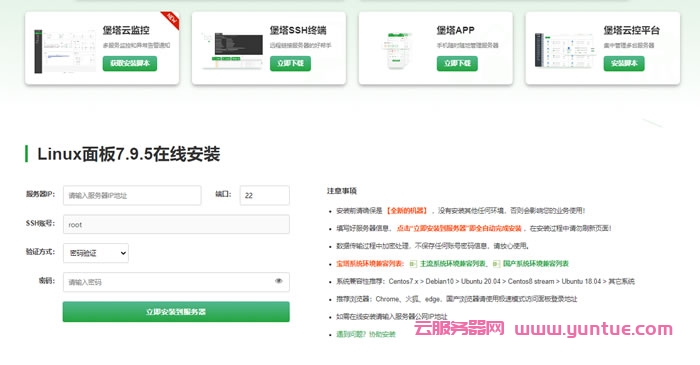Screen dimensions: 700x365
Task: Click the 堡塔SSH终端 card title
Action: (x=298, y=30)
